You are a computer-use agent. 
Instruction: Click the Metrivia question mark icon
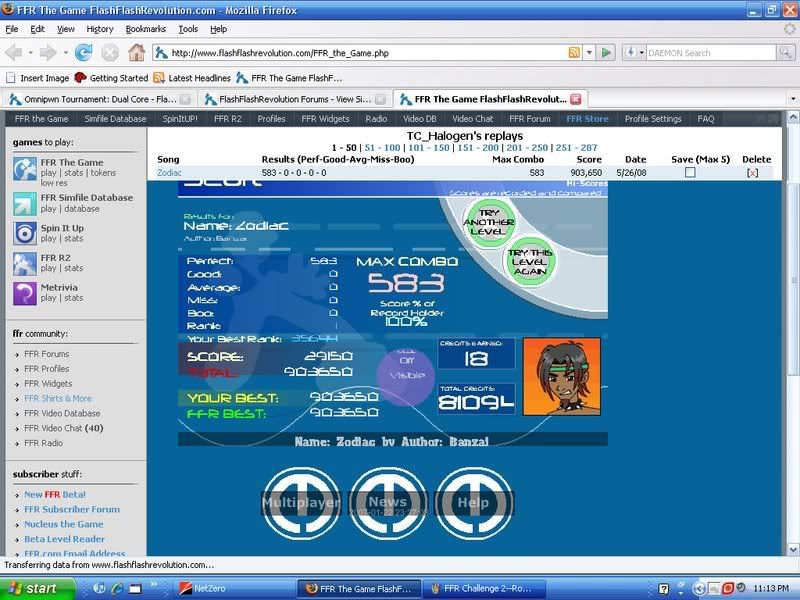click(x=25, y=292)
